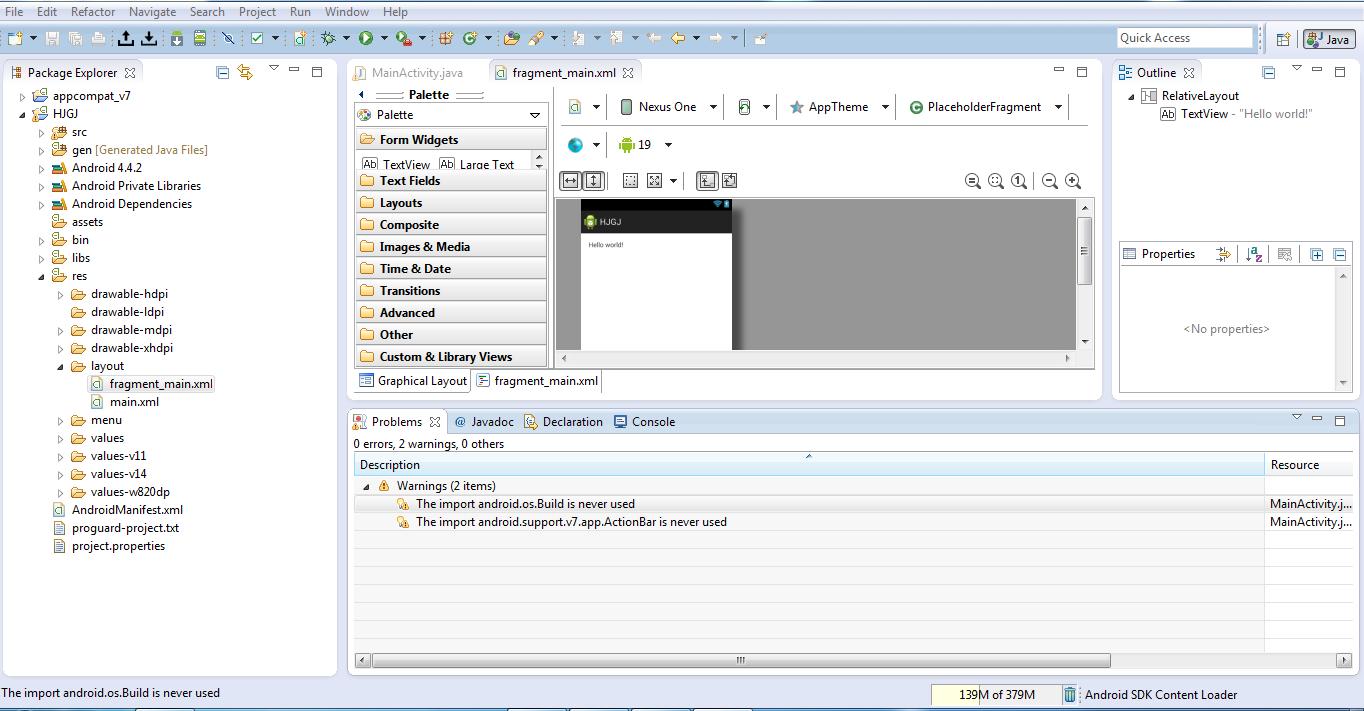Open the PlaceholderFragment activity dropdown
The height and width of the screenshot is (711, 1364).
[x=985, y=107]
